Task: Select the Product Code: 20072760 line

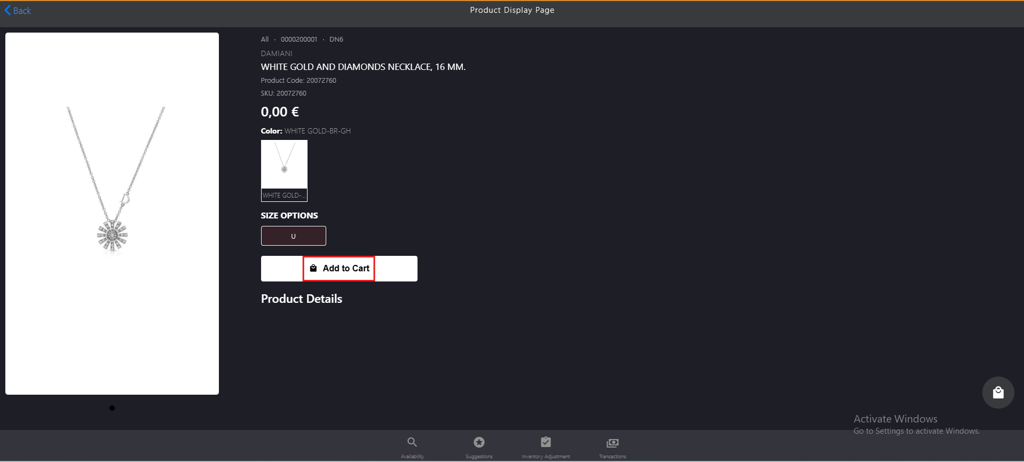Action: (x=298, y=80)
